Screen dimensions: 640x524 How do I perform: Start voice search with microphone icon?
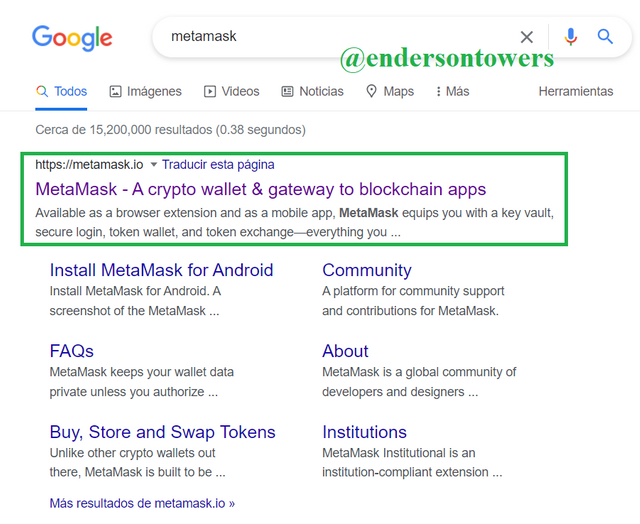tap(570, 37)
